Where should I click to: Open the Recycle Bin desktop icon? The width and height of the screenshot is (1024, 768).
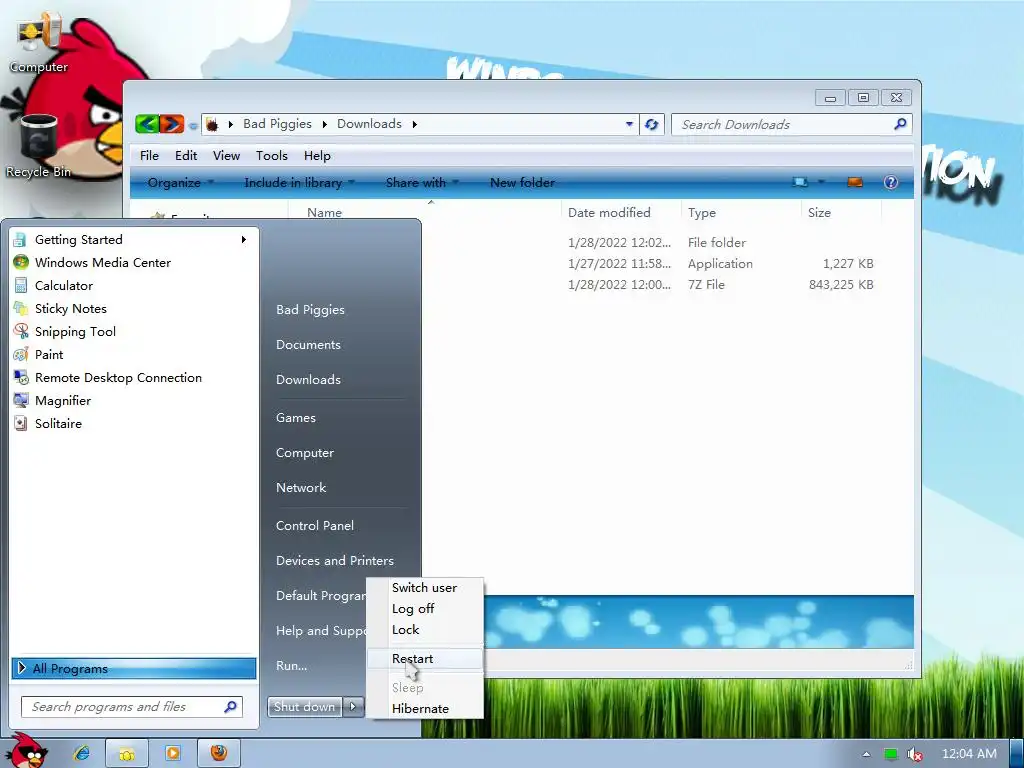(38, 146)
